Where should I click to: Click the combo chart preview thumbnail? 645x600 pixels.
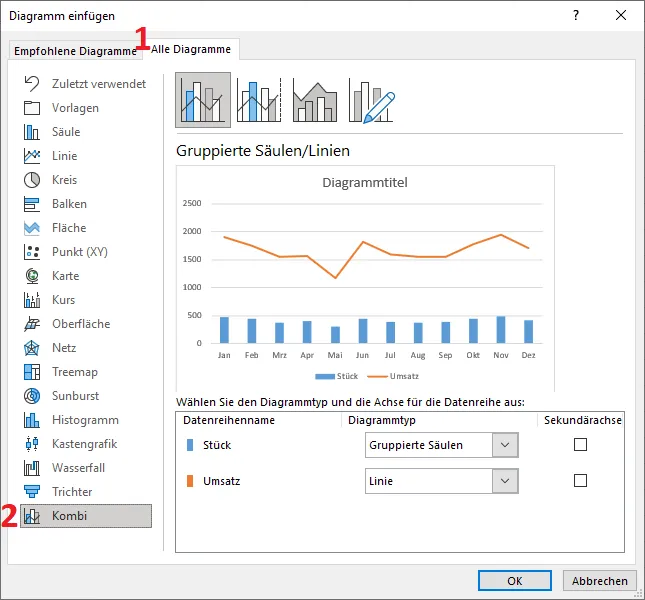coord(364,280)
